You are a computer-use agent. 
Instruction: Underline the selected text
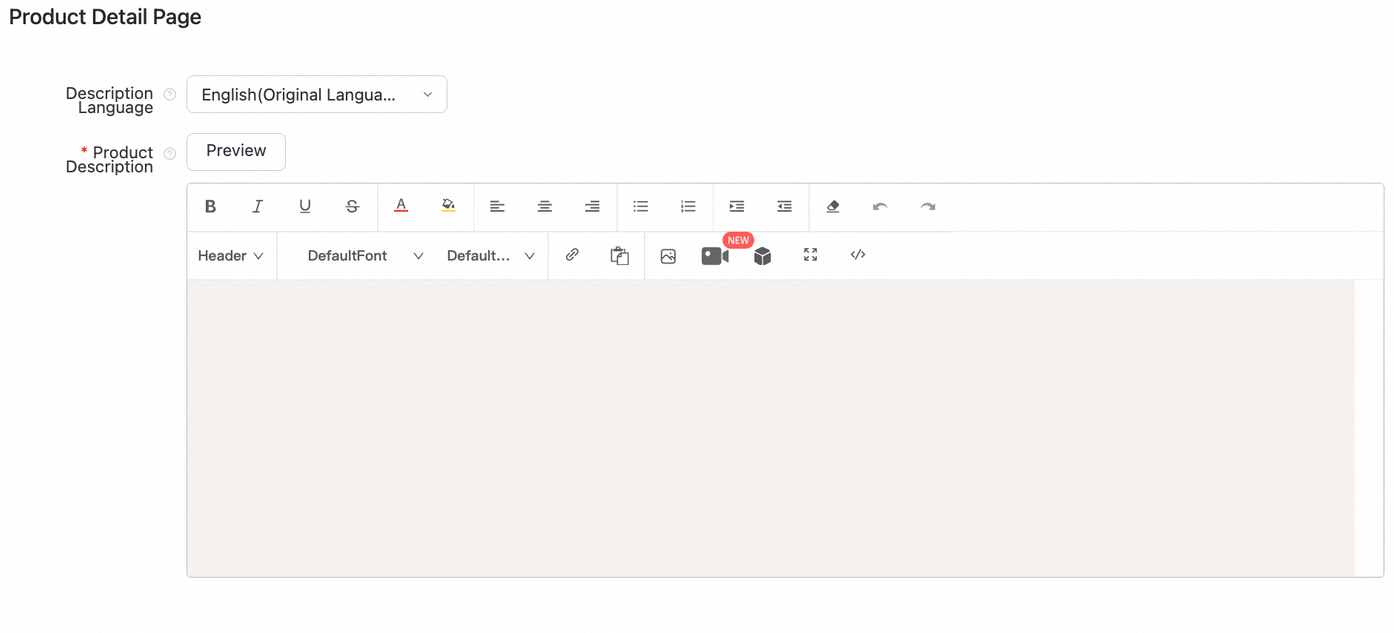[x=305, y=207]
